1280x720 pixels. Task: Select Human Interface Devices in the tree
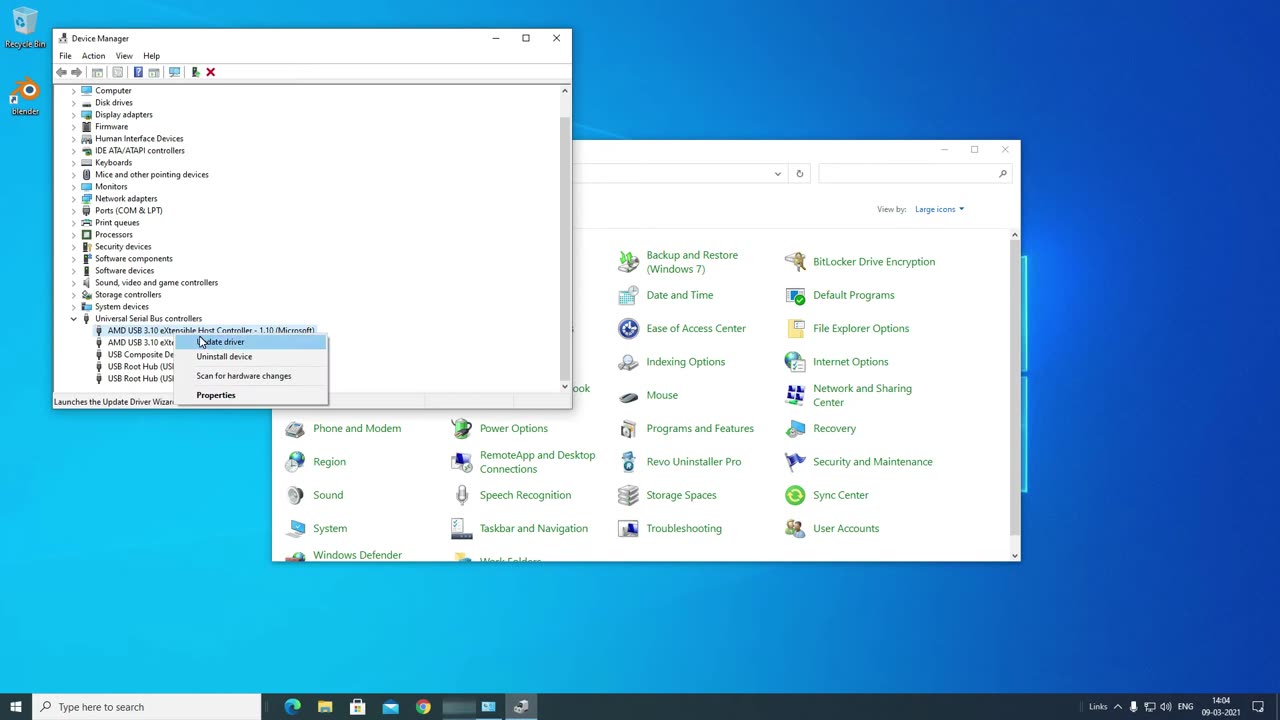(x=139, y=138)
